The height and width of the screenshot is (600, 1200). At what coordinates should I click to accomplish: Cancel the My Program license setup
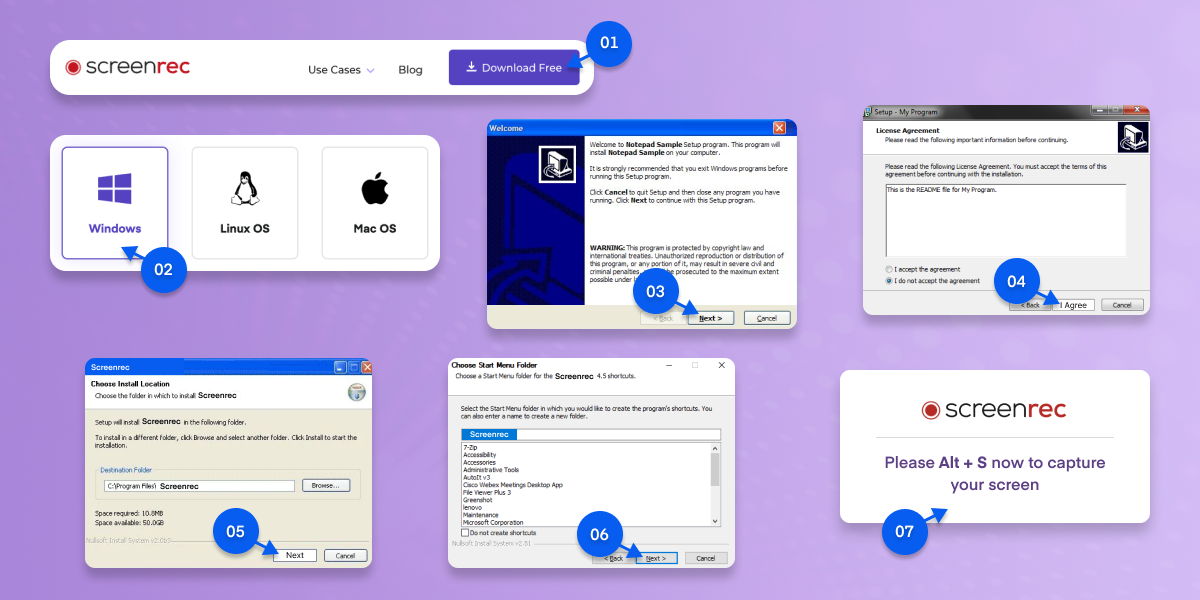pyautogui.click(x=1122, y=305)
